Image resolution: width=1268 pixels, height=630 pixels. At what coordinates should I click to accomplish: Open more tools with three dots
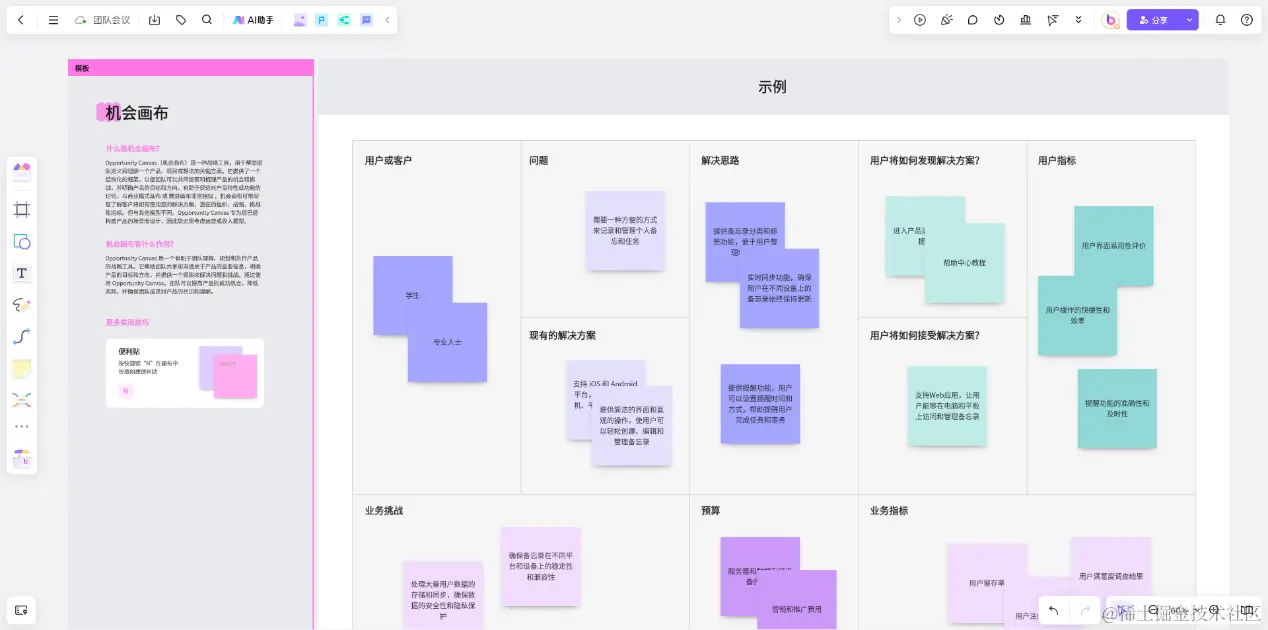click(x=22, y=427)
